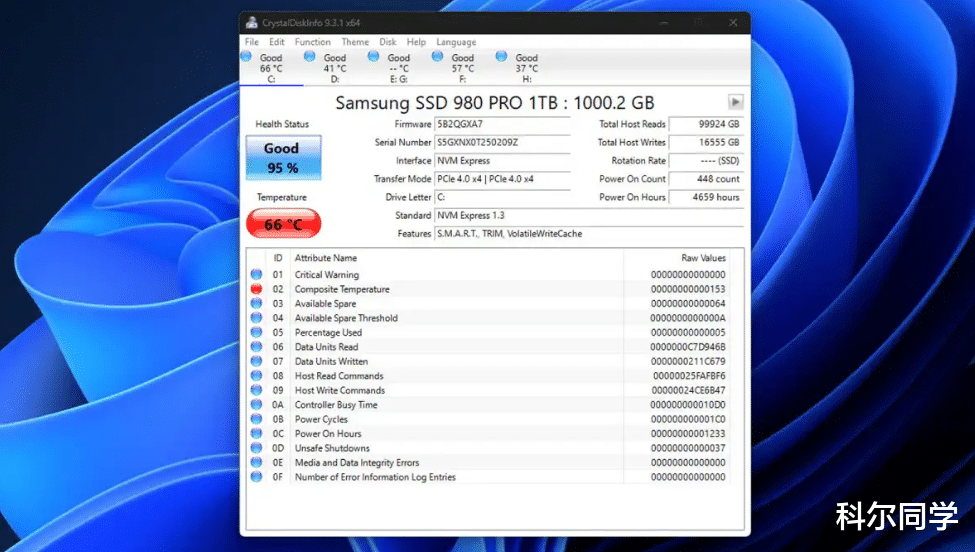The image size is (975, 552).
Task: Switch to drive H: at 37 °C
Action: pos(527,68)
